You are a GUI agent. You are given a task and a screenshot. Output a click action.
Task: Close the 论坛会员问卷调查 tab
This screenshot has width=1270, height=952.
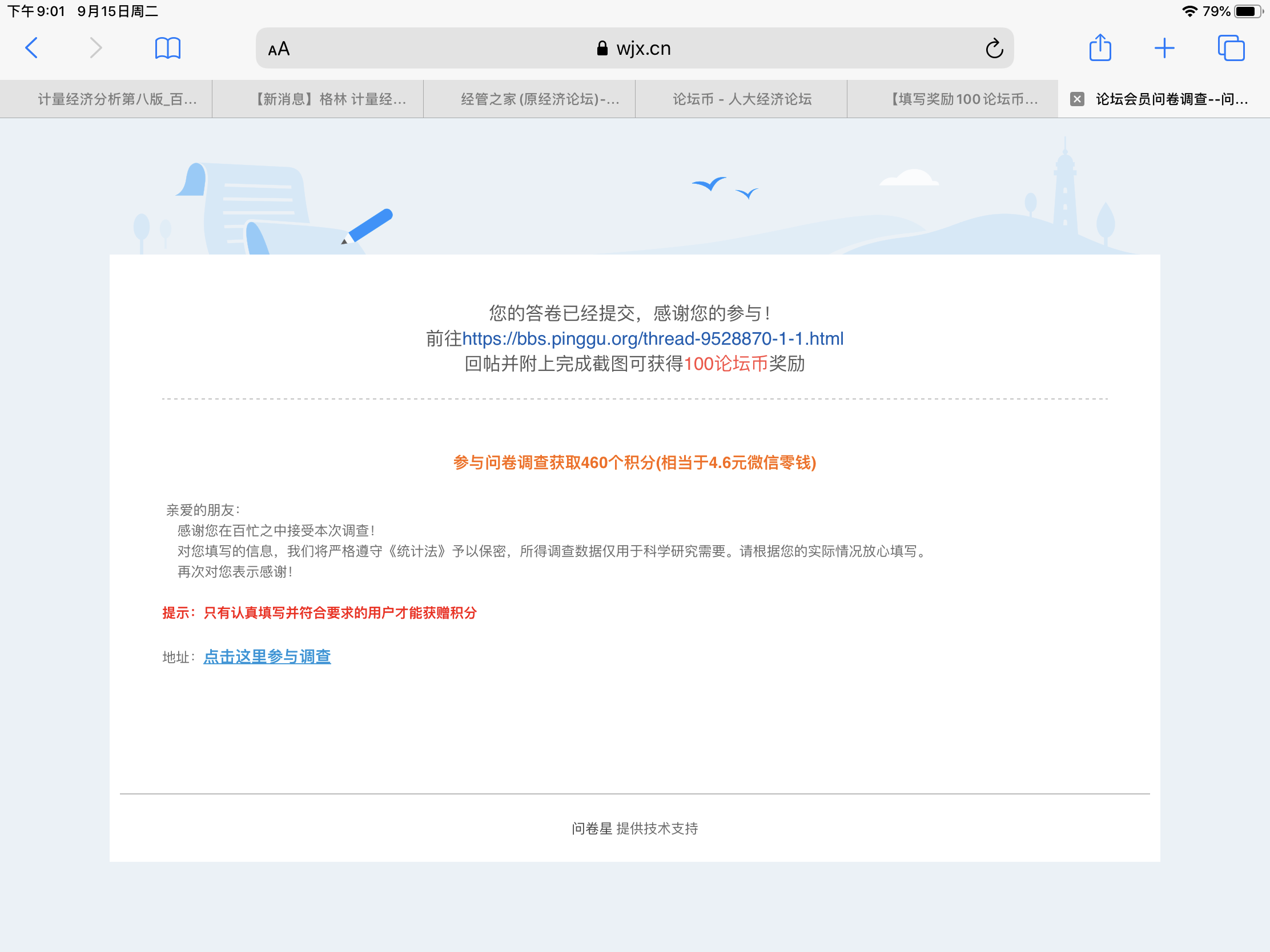pos(1077,99)
